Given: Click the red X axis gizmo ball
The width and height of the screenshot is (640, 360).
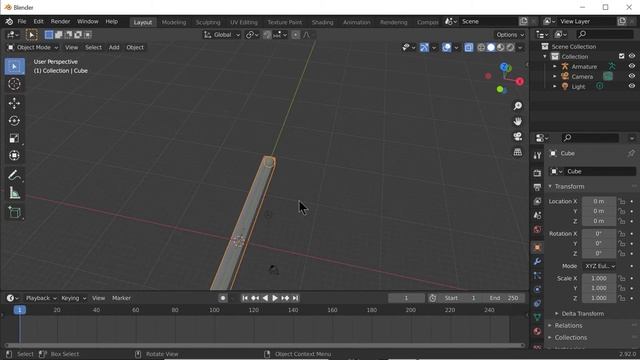Looking at the screenshot, I should point(520,82).
